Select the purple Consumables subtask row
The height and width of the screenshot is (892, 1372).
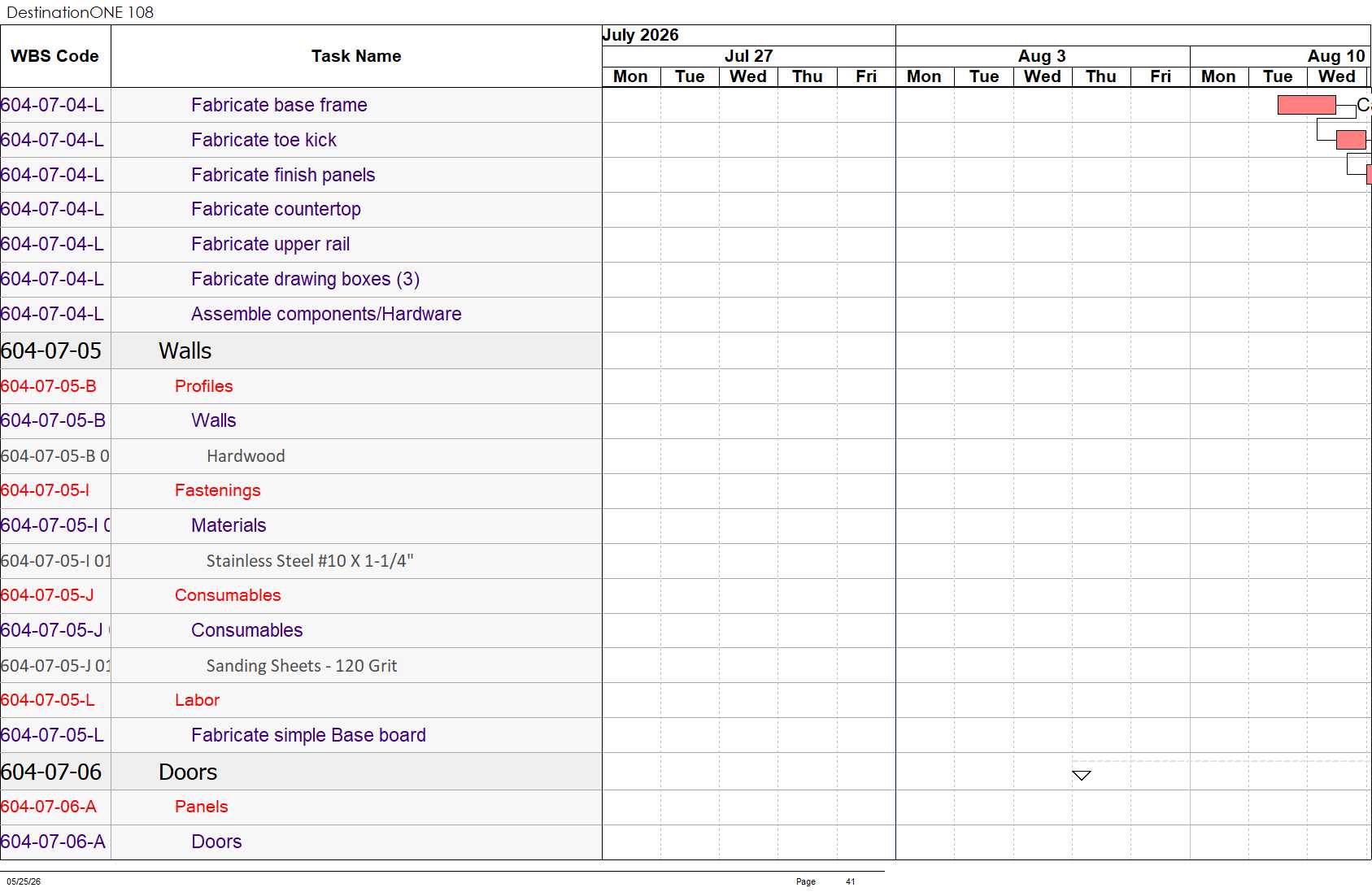coord(301,630)
